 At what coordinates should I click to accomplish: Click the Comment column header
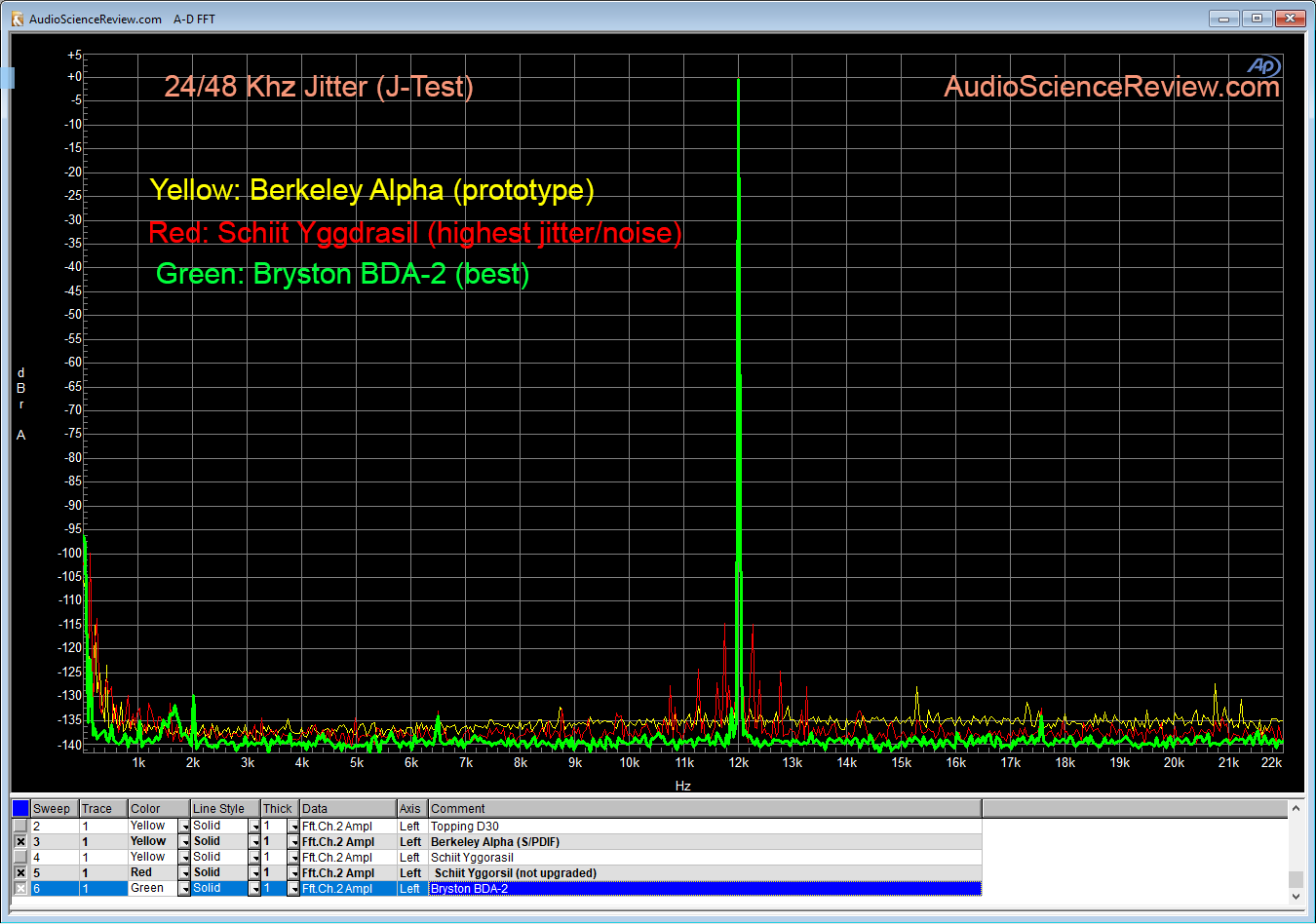(705, 808)
